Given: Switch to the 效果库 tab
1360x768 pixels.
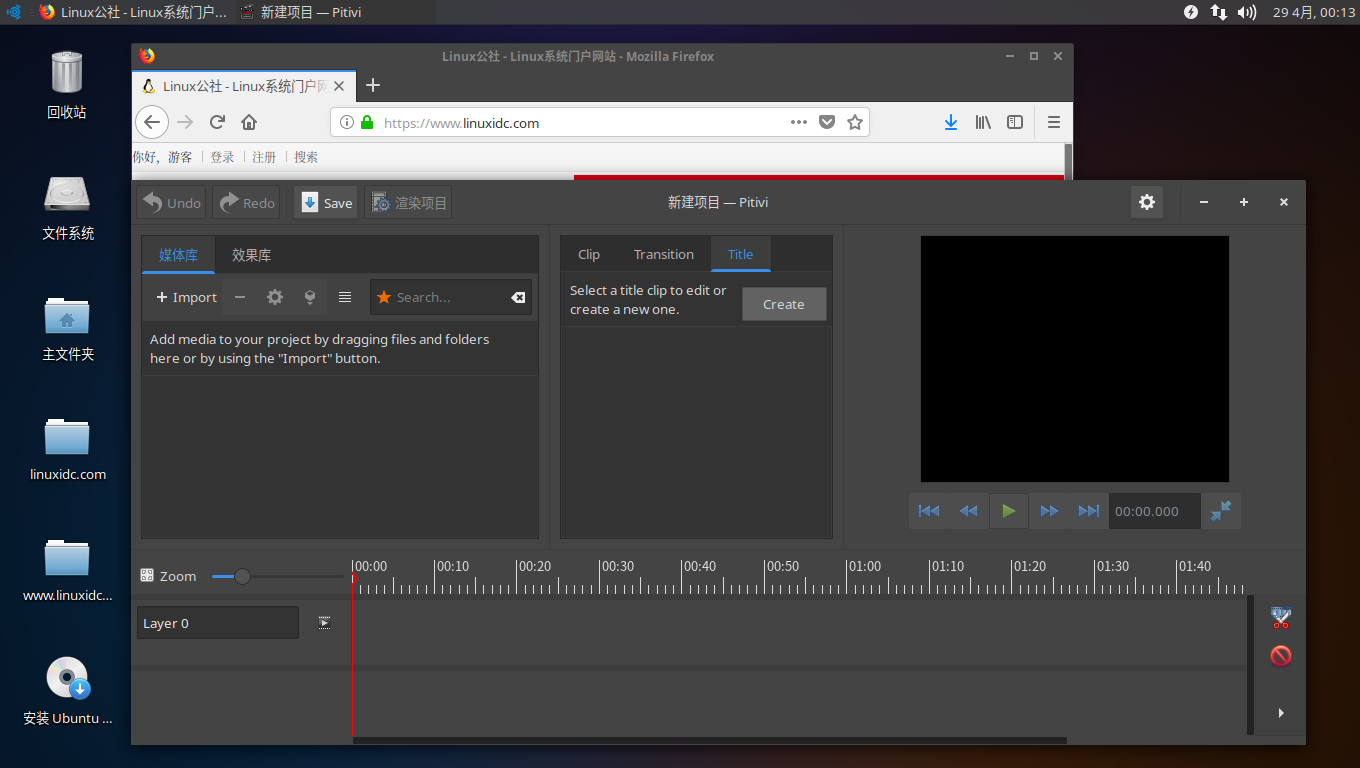Looking at the screenshot, I should point(251,255).
